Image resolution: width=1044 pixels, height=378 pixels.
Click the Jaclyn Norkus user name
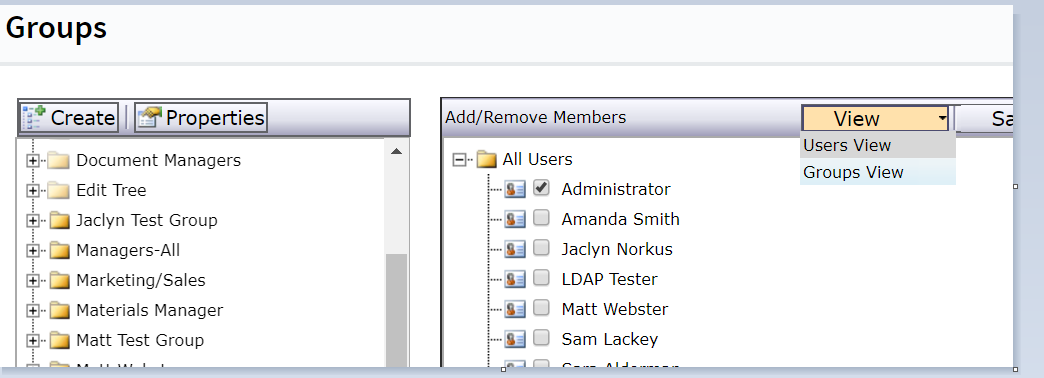click(x=617, y=250)
